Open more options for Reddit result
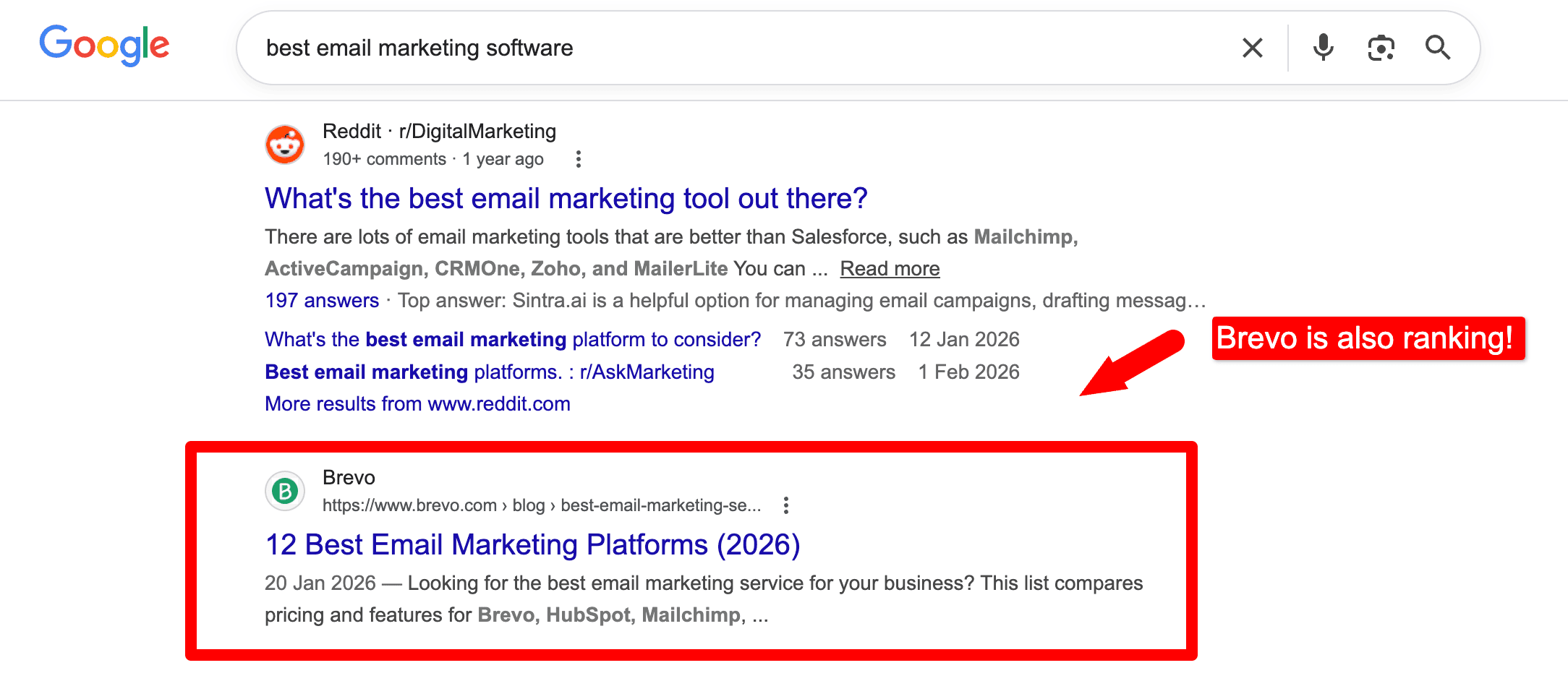The height and width of the screenshot is (681, 1568). click(578, 159)
